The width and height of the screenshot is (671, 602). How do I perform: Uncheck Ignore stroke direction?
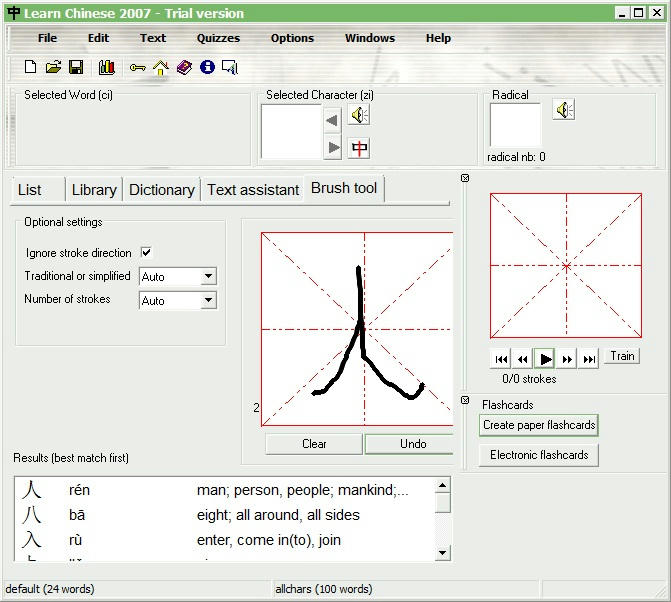(146, 252)
